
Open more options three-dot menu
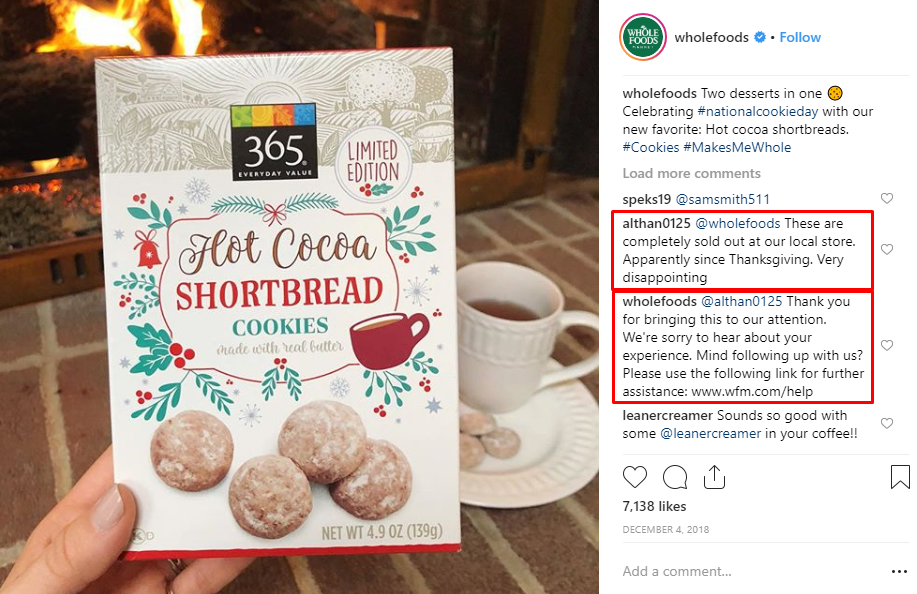(899, 571)
